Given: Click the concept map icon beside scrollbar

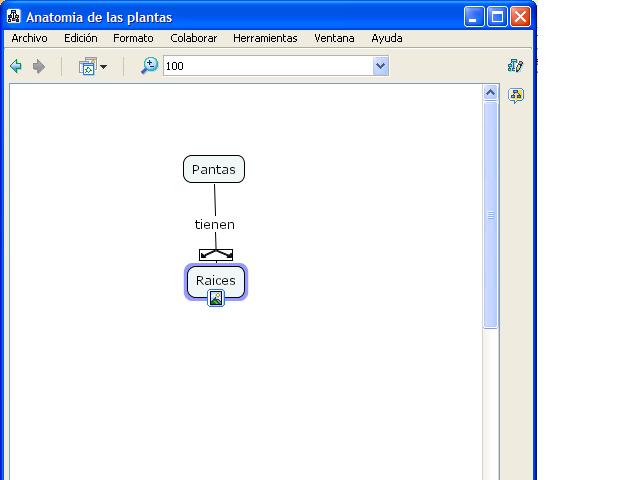Looking at the screenshot, I should (516, 96).
